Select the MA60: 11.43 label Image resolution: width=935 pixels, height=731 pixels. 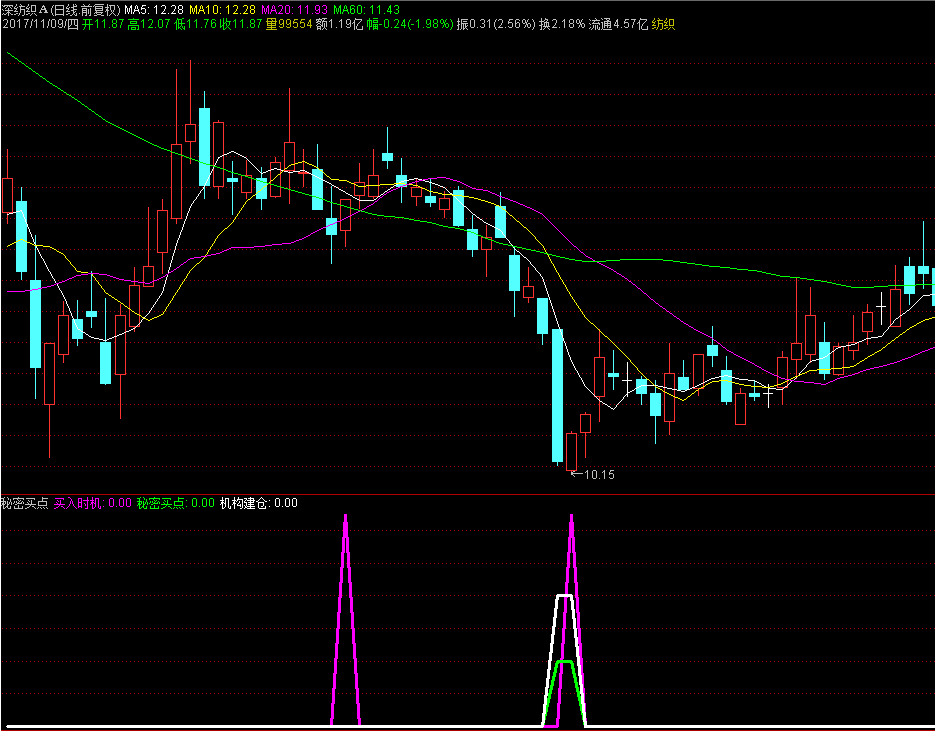click(x=367, y=10)
